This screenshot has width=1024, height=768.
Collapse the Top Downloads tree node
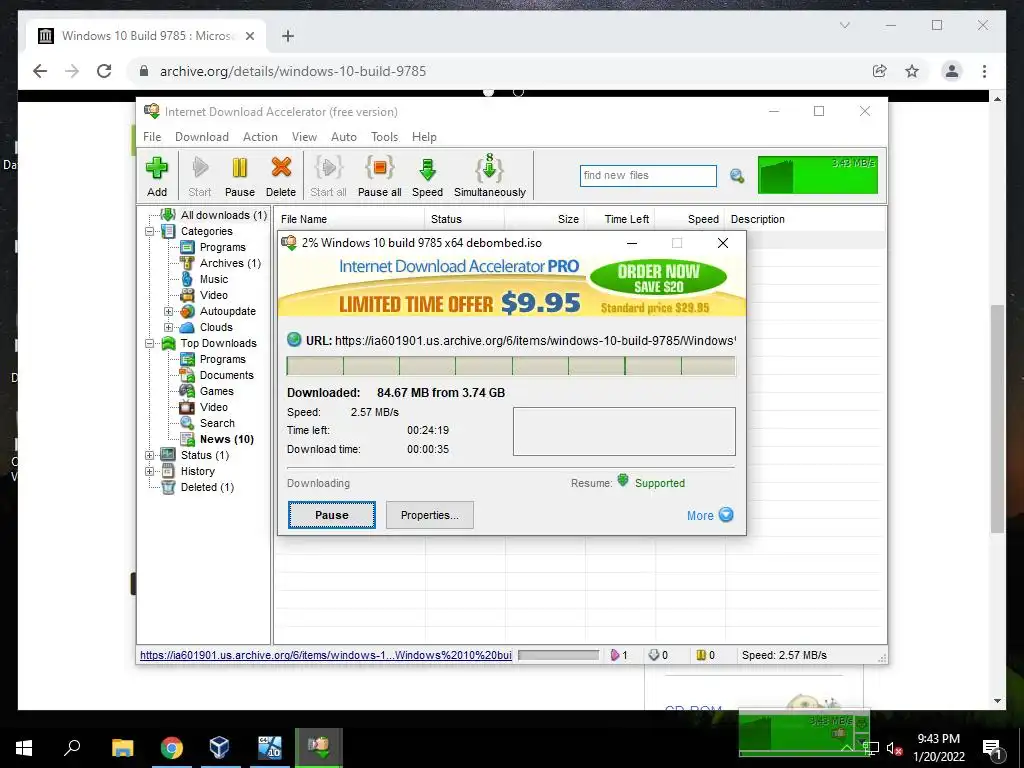[x=150, y=344]
